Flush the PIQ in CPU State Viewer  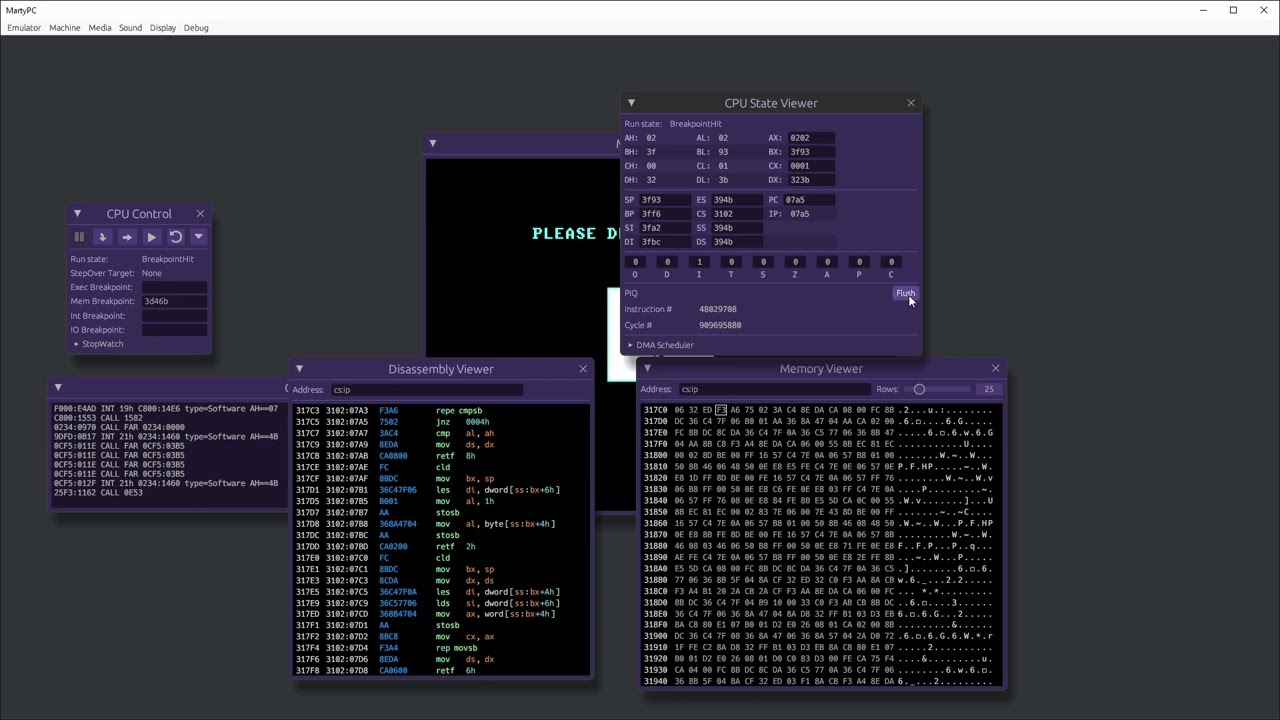[905, 293]
